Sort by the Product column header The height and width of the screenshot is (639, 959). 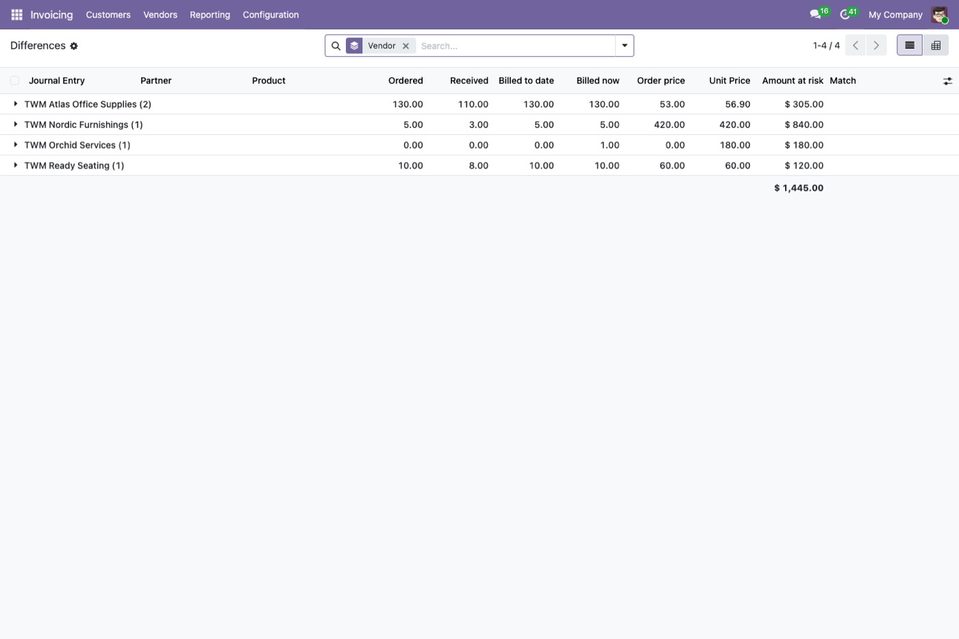[268, 81]
